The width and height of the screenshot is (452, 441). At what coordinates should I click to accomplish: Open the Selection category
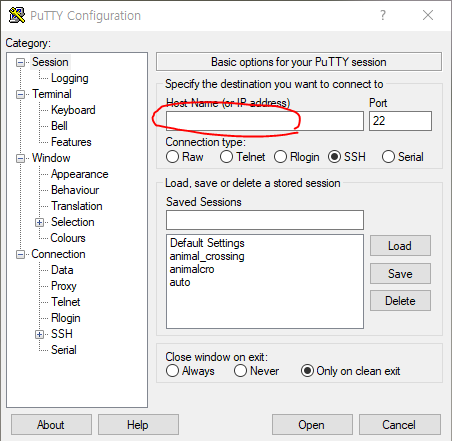tap(72, 222)
